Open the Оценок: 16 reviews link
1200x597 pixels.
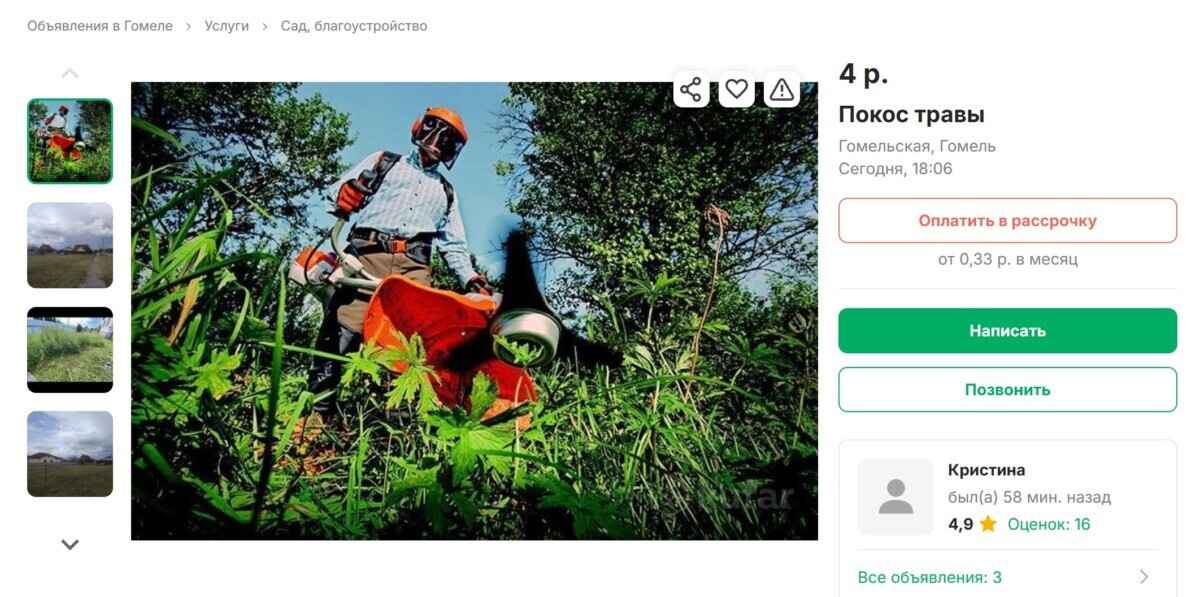1049,524
